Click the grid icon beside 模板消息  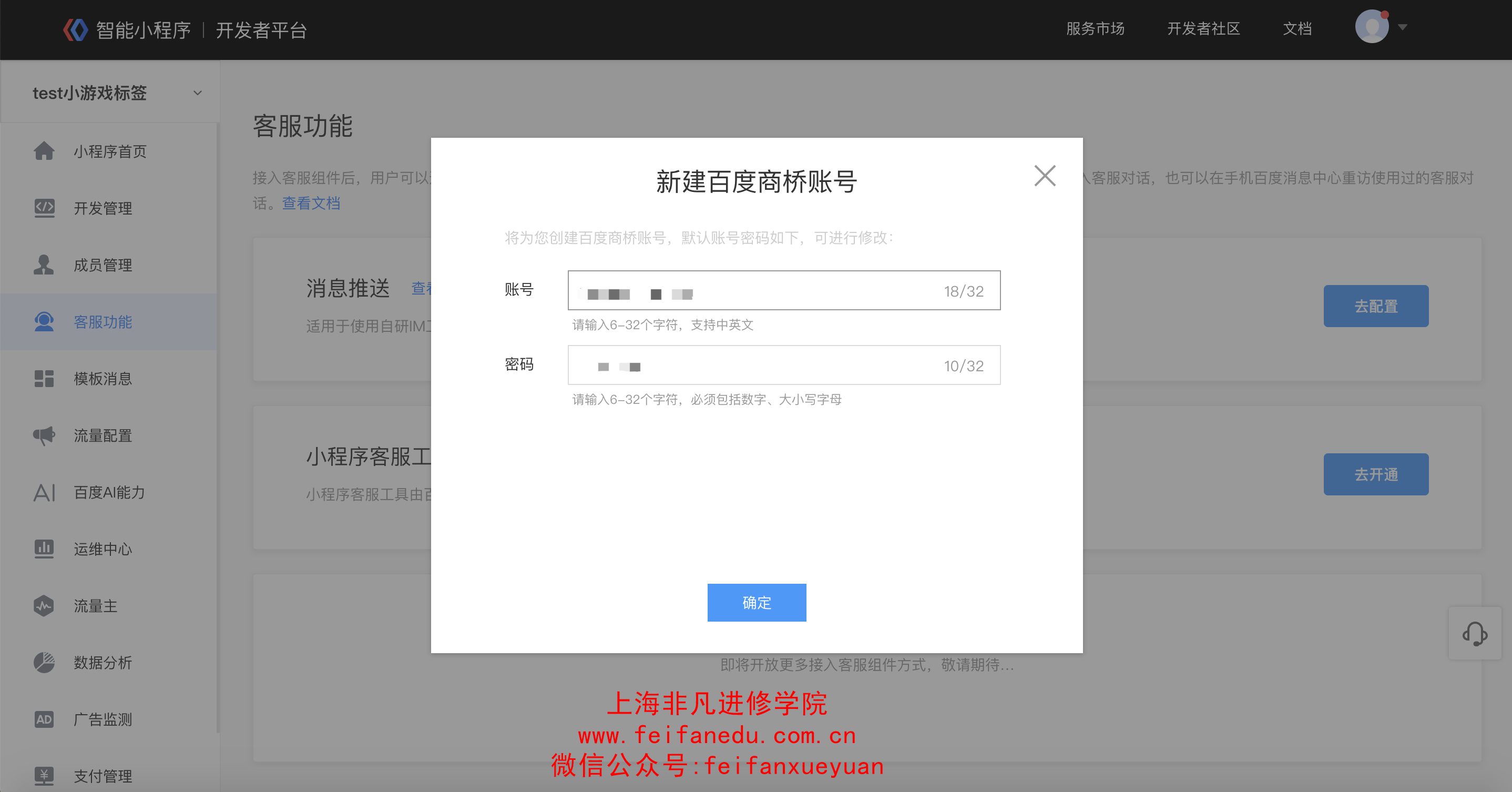pos(44,379)
